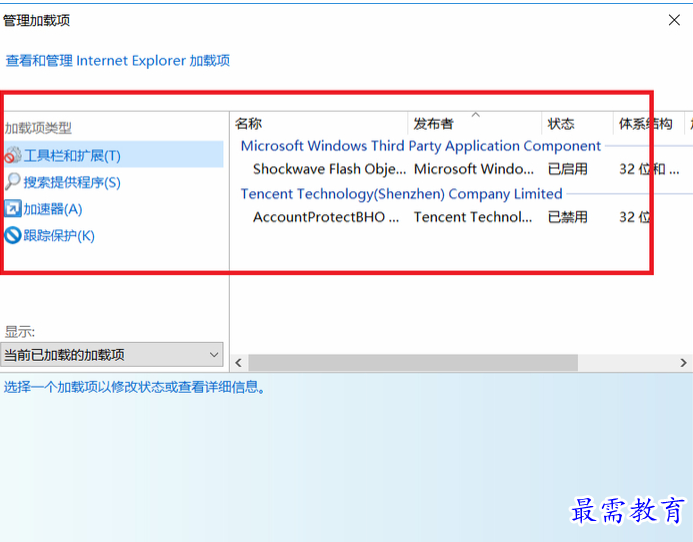Select 跟踪保护(K) add-on type
Screen dimensions: 693x542
(x=59, y=235)
